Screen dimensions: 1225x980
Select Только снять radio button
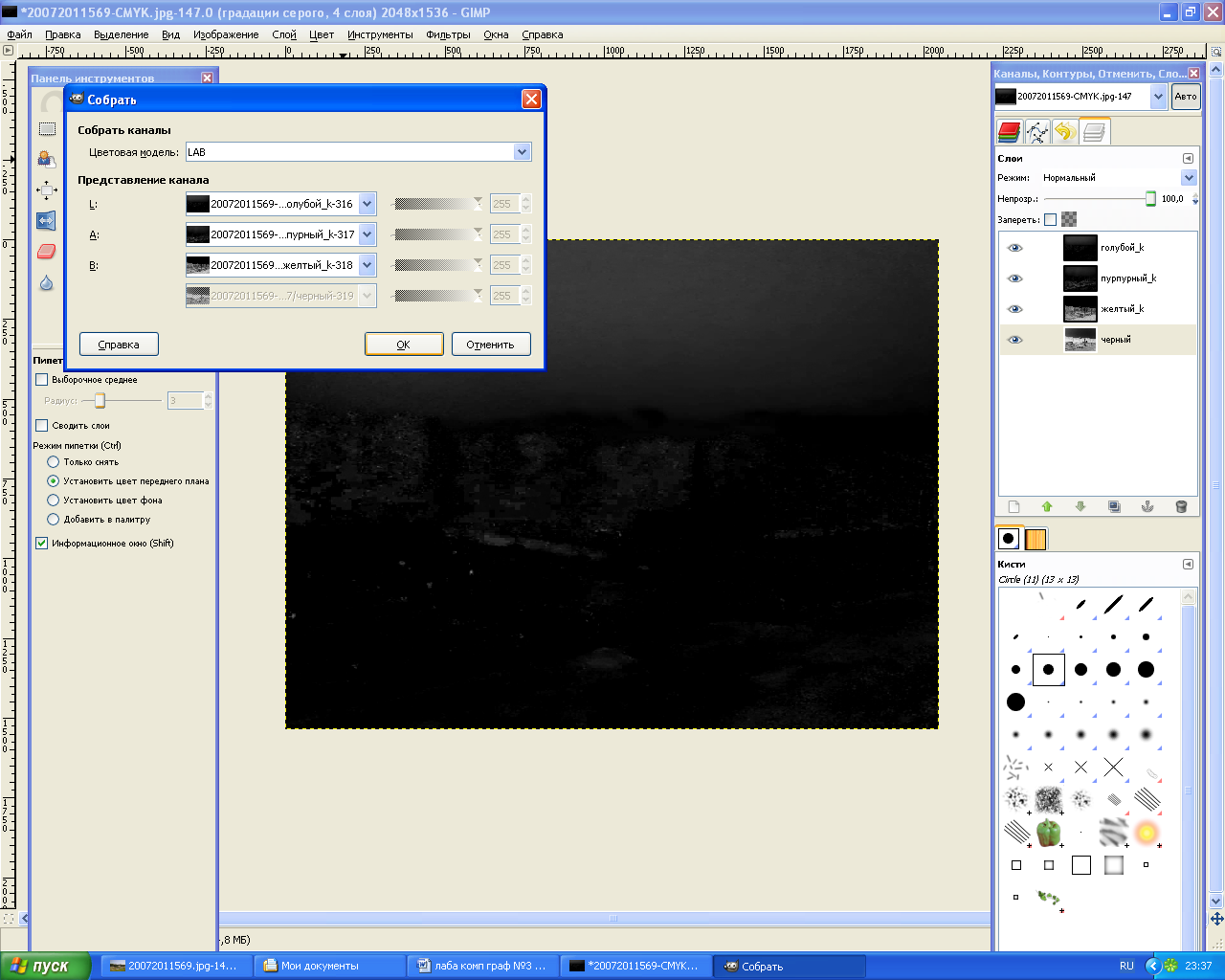click(x=54, y=462)
